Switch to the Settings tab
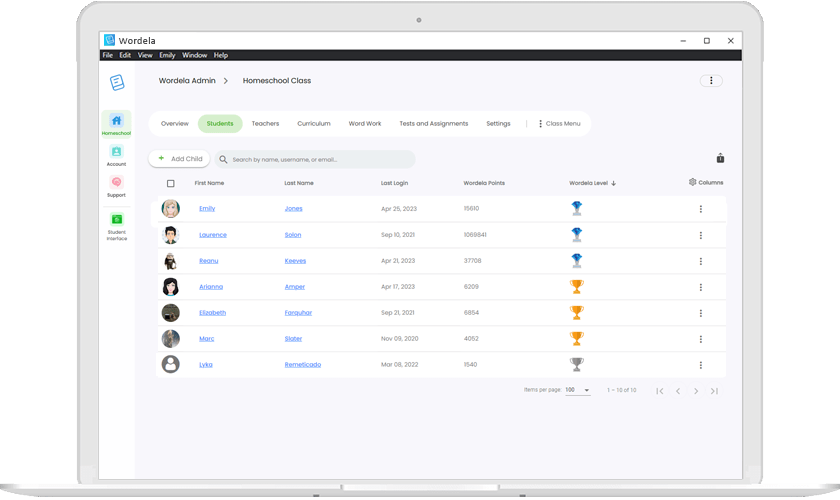Viewport: 840px width, 500px height. point(498,123)
